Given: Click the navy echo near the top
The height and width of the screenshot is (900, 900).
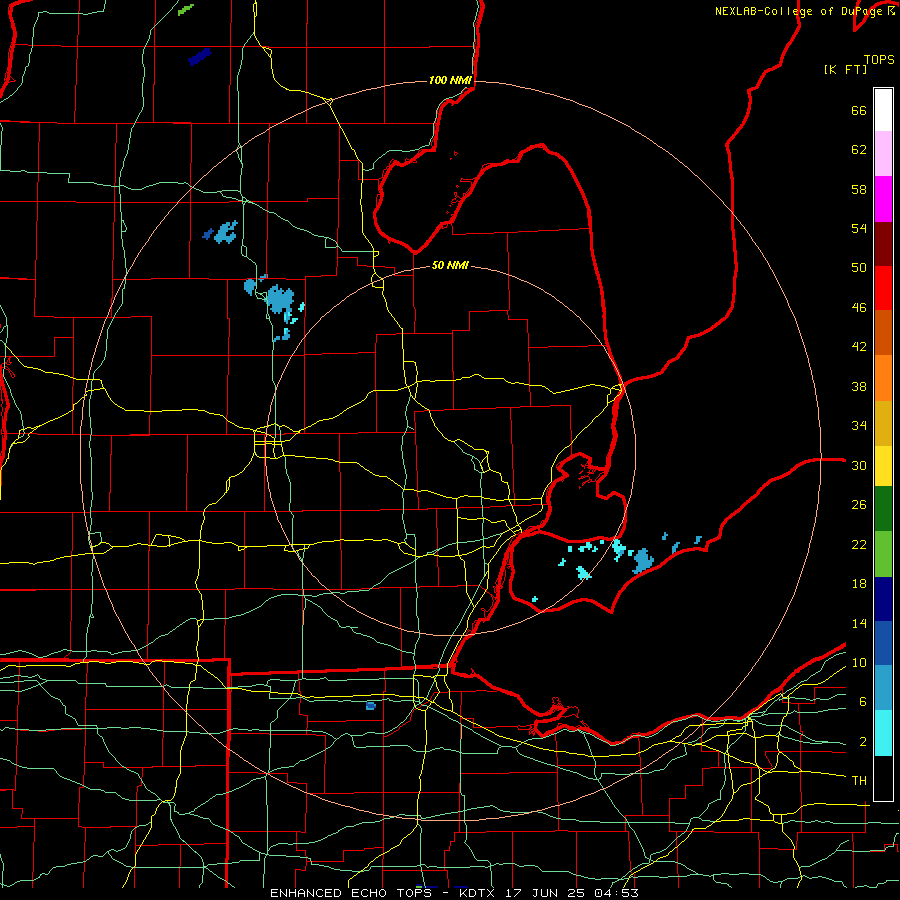Looking at the screenshot, I should pos(200,56).
